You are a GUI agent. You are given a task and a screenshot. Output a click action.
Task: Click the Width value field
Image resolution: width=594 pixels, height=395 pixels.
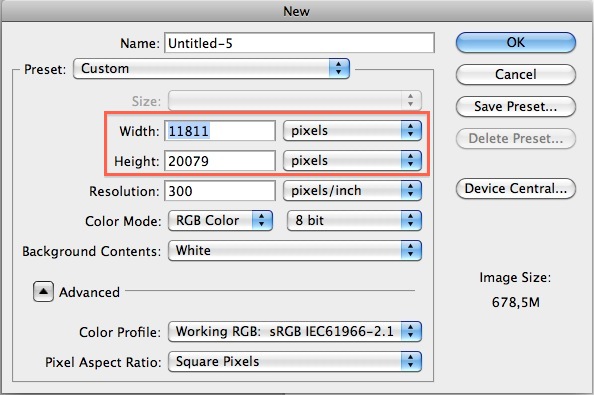[220, 131]
